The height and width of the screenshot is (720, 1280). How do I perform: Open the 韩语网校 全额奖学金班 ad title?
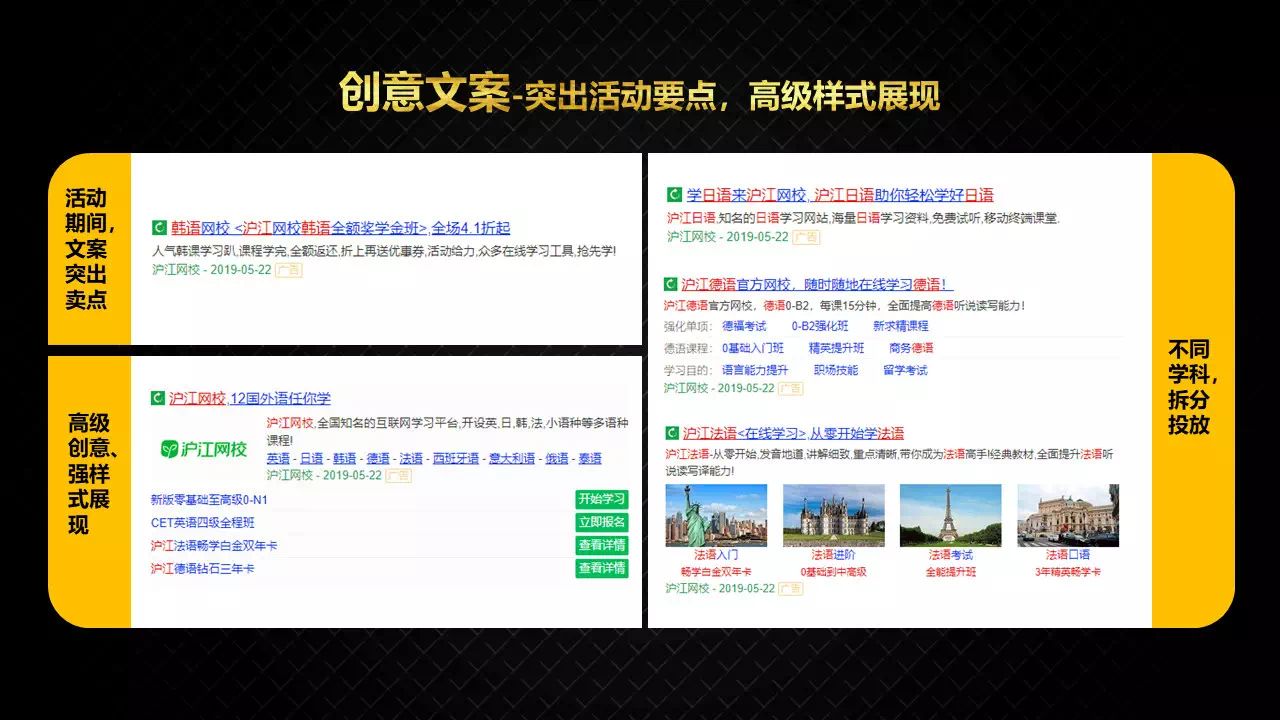pos(340,228)
